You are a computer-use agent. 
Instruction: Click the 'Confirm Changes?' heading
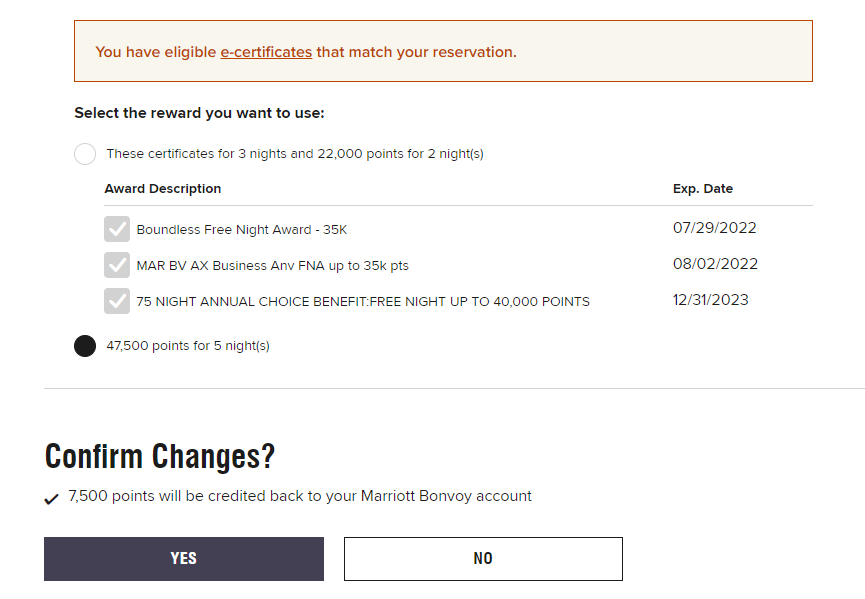pos(160,457)
